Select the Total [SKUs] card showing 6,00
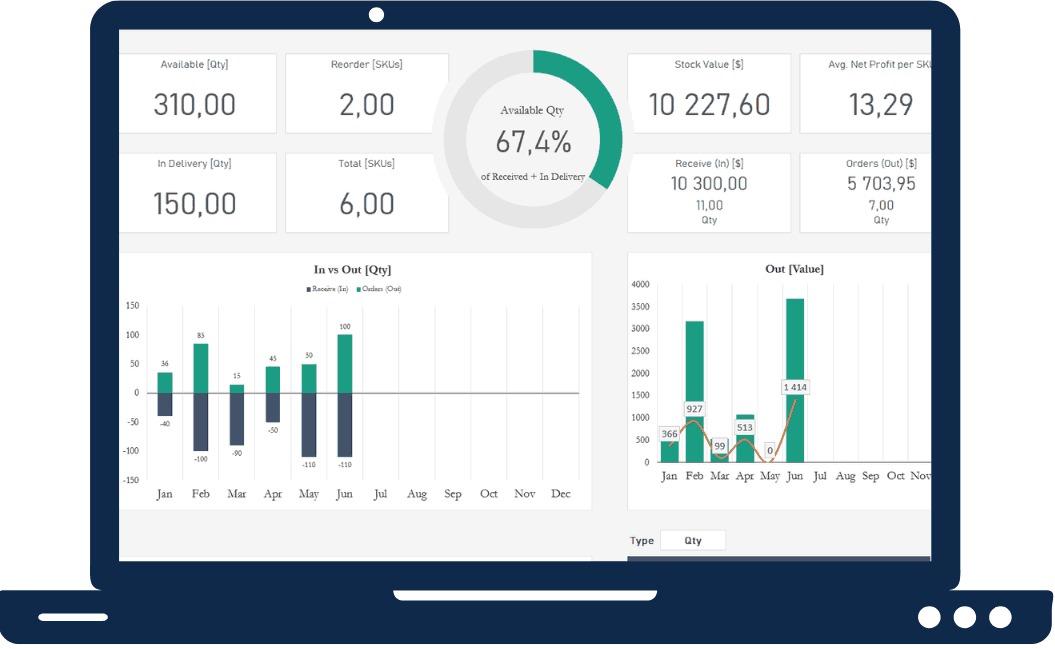The image size is (1055, 649). [366, 192]
